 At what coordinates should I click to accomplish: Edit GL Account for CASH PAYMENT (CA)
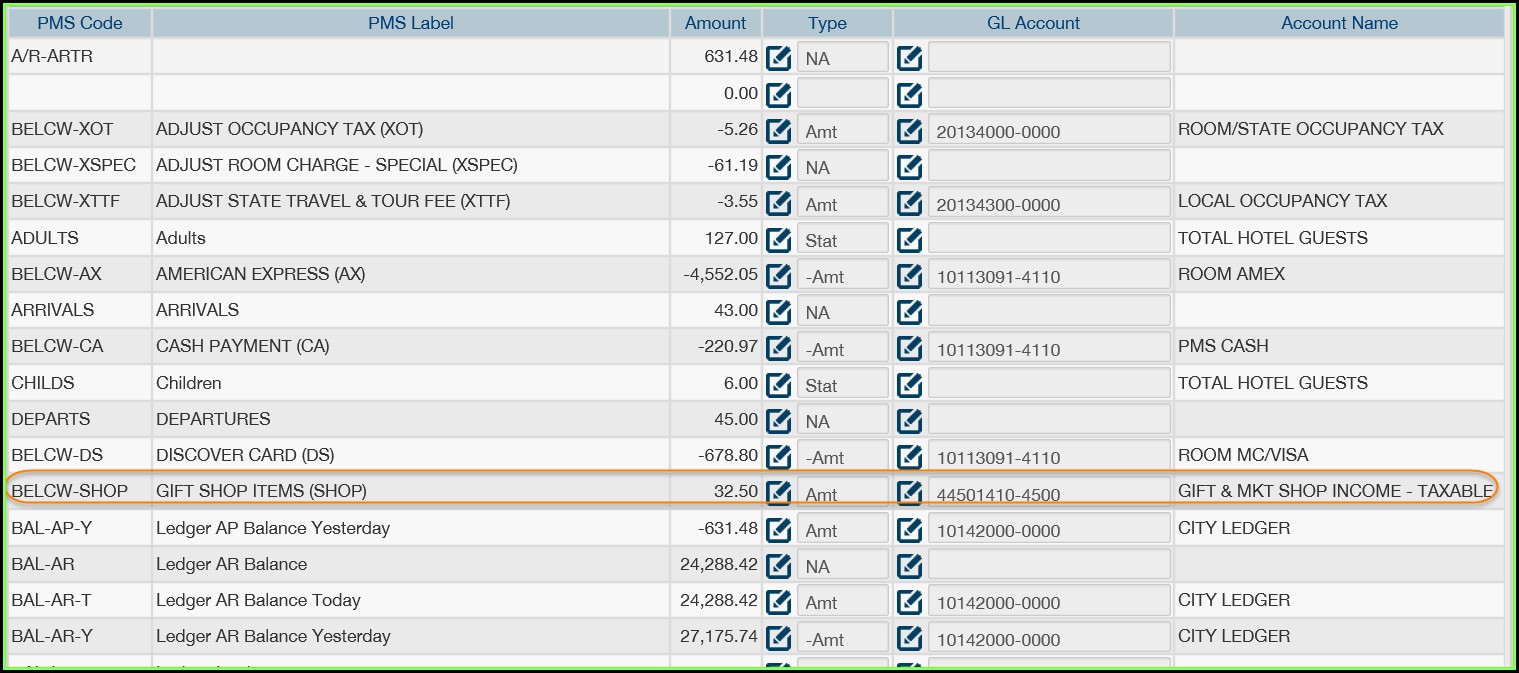909,348
